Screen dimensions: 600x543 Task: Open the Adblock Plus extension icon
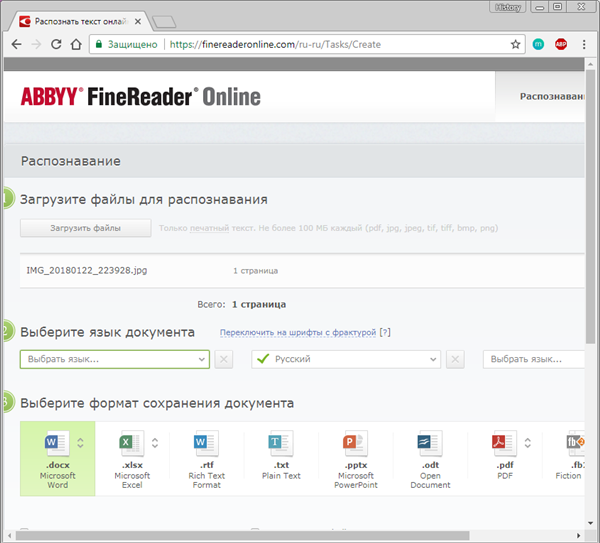(x=561, y=44)
